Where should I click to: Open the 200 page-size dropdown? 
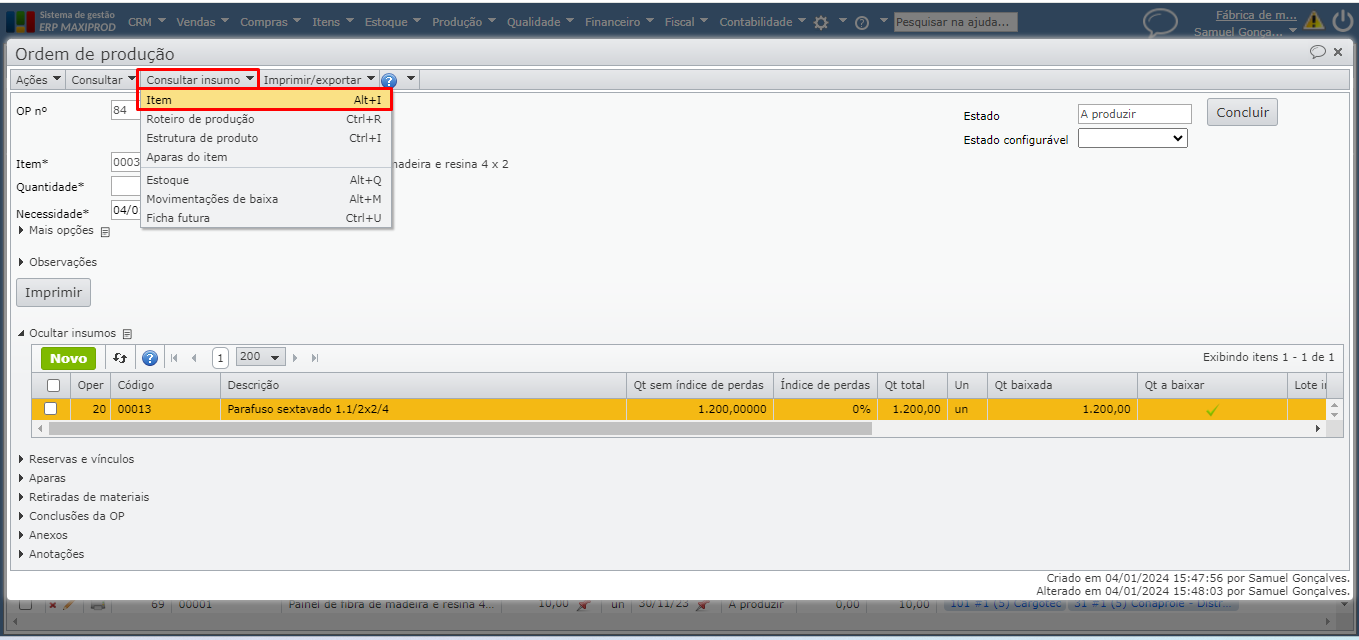coord(262,357)
